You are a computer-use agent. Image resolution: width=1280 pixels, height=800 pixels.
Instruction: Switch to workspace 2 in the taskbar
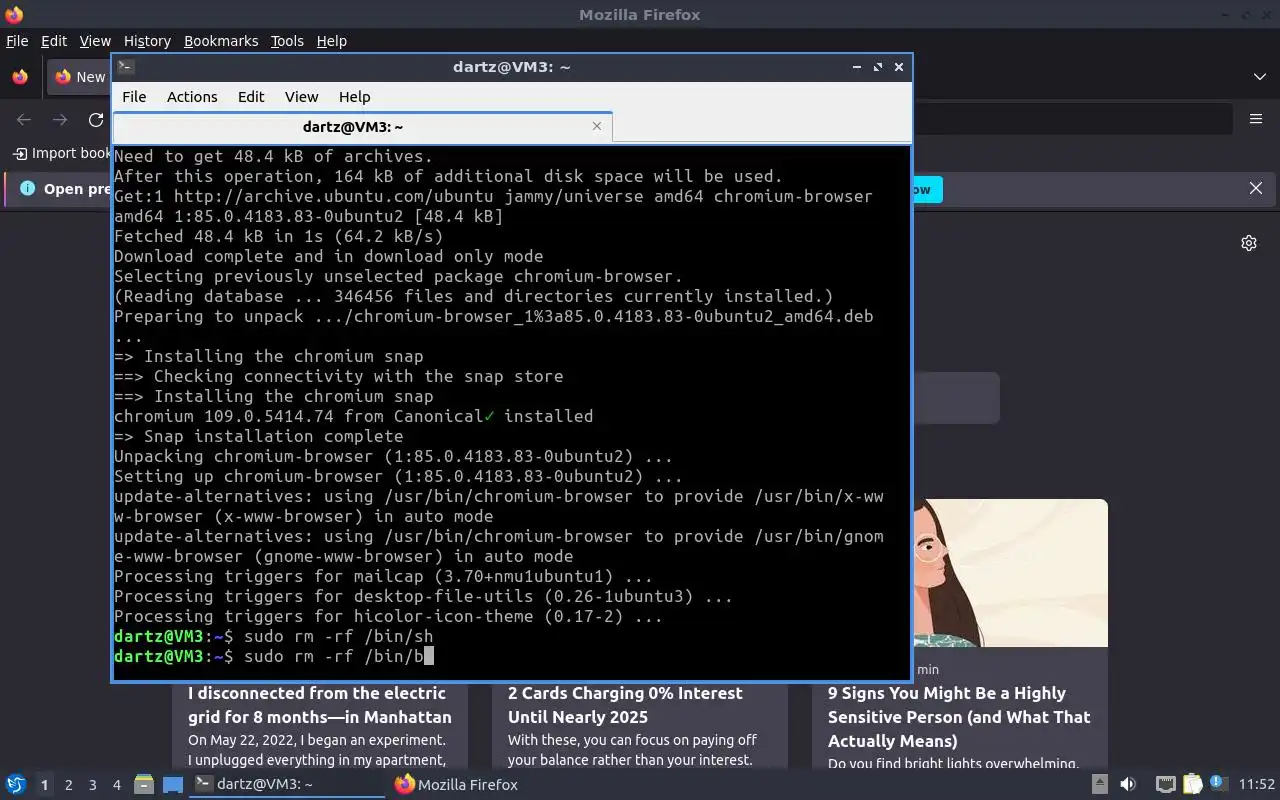pos(68,785)
